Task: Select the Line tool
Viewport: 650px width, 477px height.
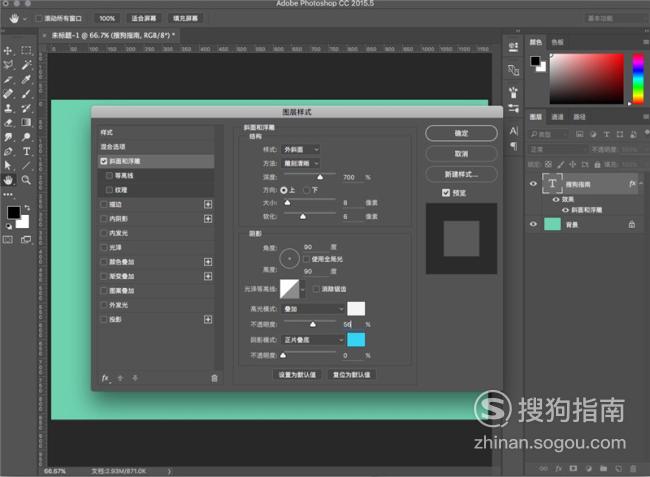Action: 26,165
